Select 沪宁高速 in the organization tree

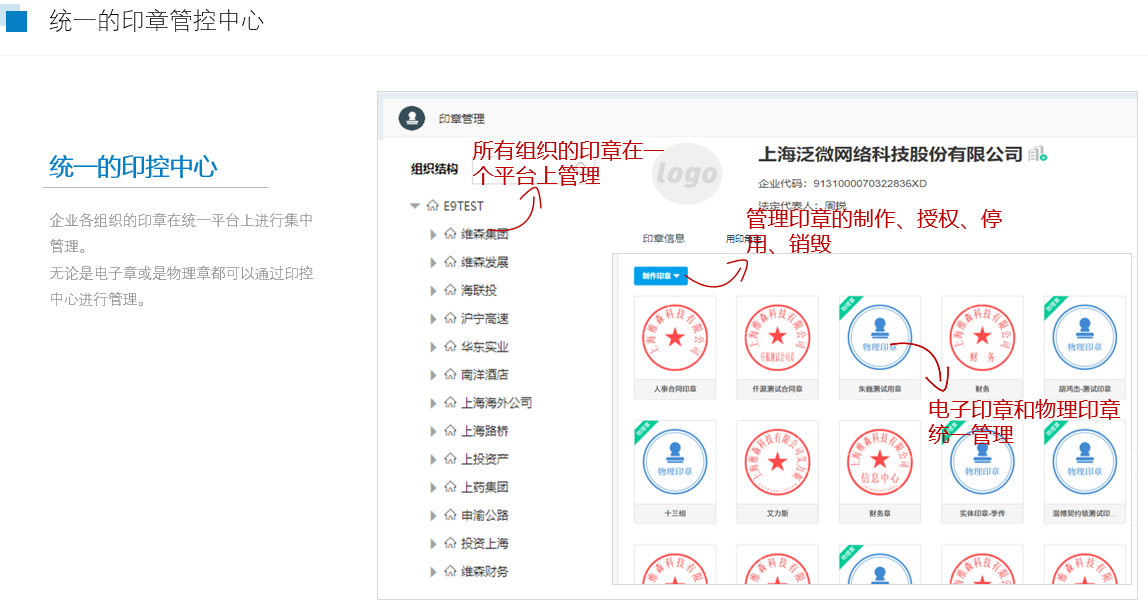[x=485, y=318]
